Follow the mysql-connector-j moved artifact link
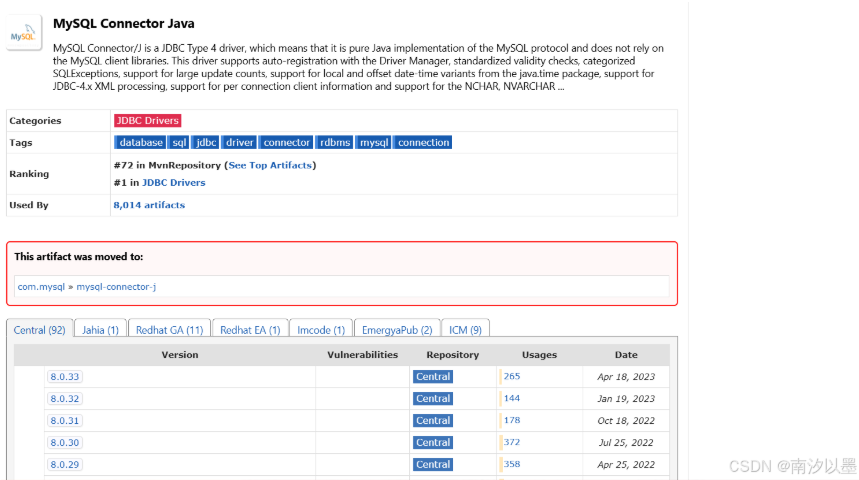Image resolution: width=859 pixels, height=480 pixels. pyautogui.click(x=116, y=287)
